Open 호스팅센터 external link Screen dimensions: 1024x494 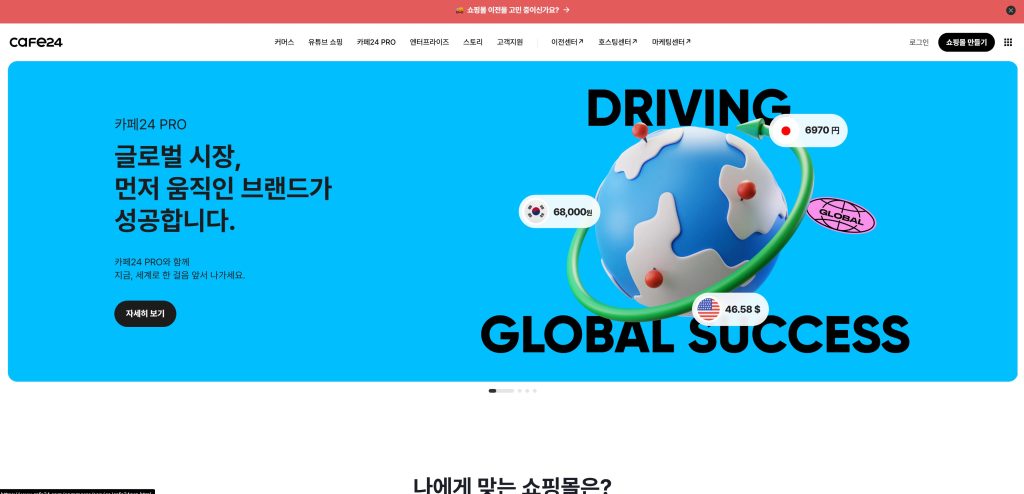(617, 42)
